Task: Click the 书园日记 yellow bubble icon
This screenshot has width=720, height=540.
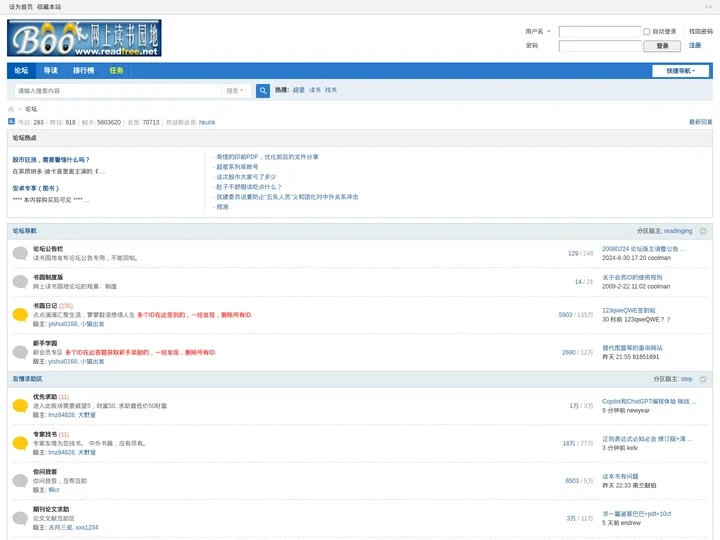Action: tap(20, 315)
